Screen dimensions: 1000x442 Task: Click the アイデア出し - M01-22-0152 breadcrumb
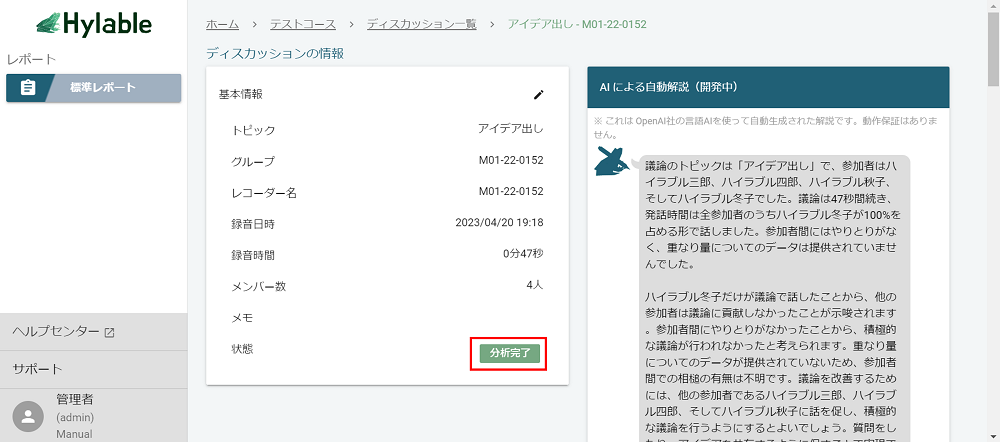[569, 23]
